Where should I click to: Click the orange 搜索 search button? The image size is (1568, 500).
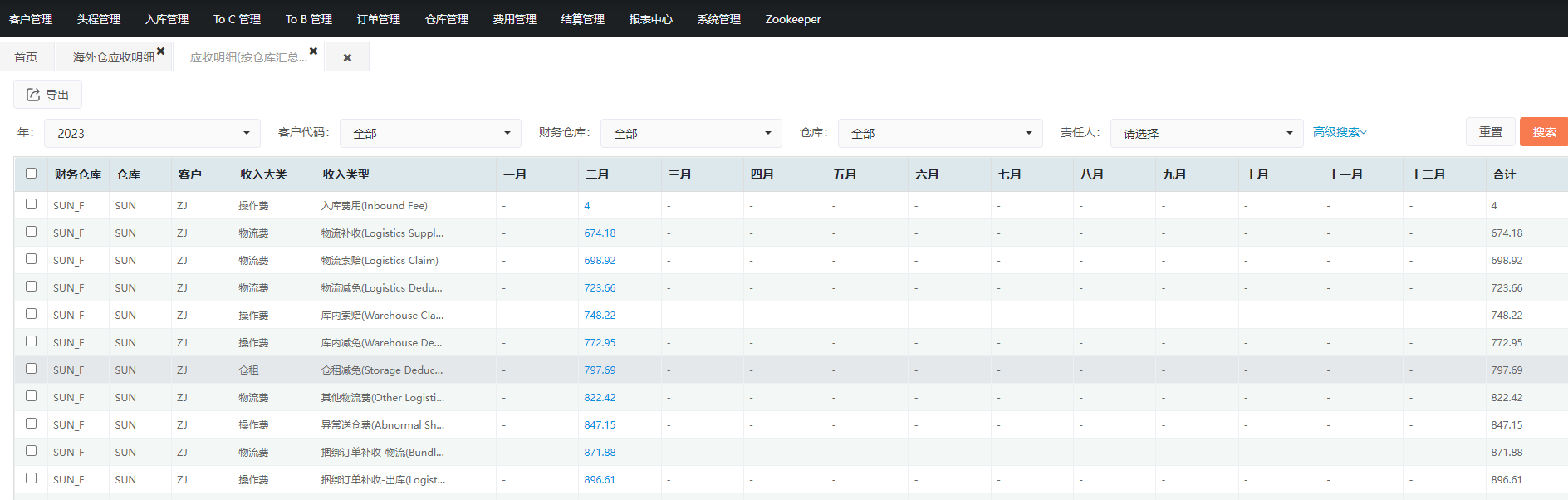click(1544, 132)
